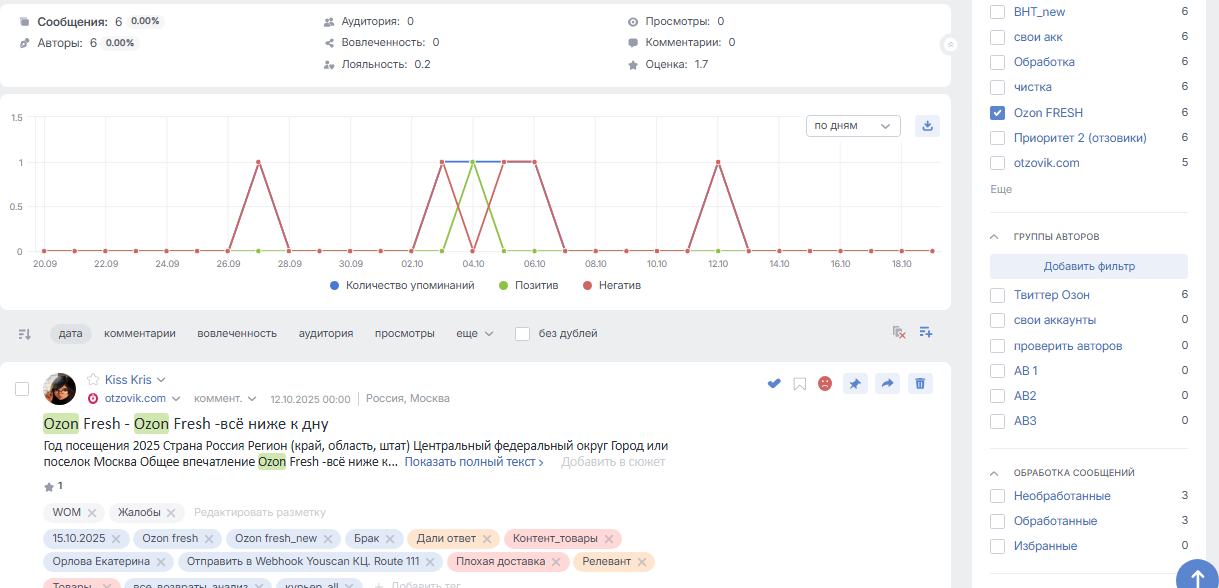Viewport: 1219px width, 588px height.
Task: Remove the Жалобы tag
Action: coord(170,513)
